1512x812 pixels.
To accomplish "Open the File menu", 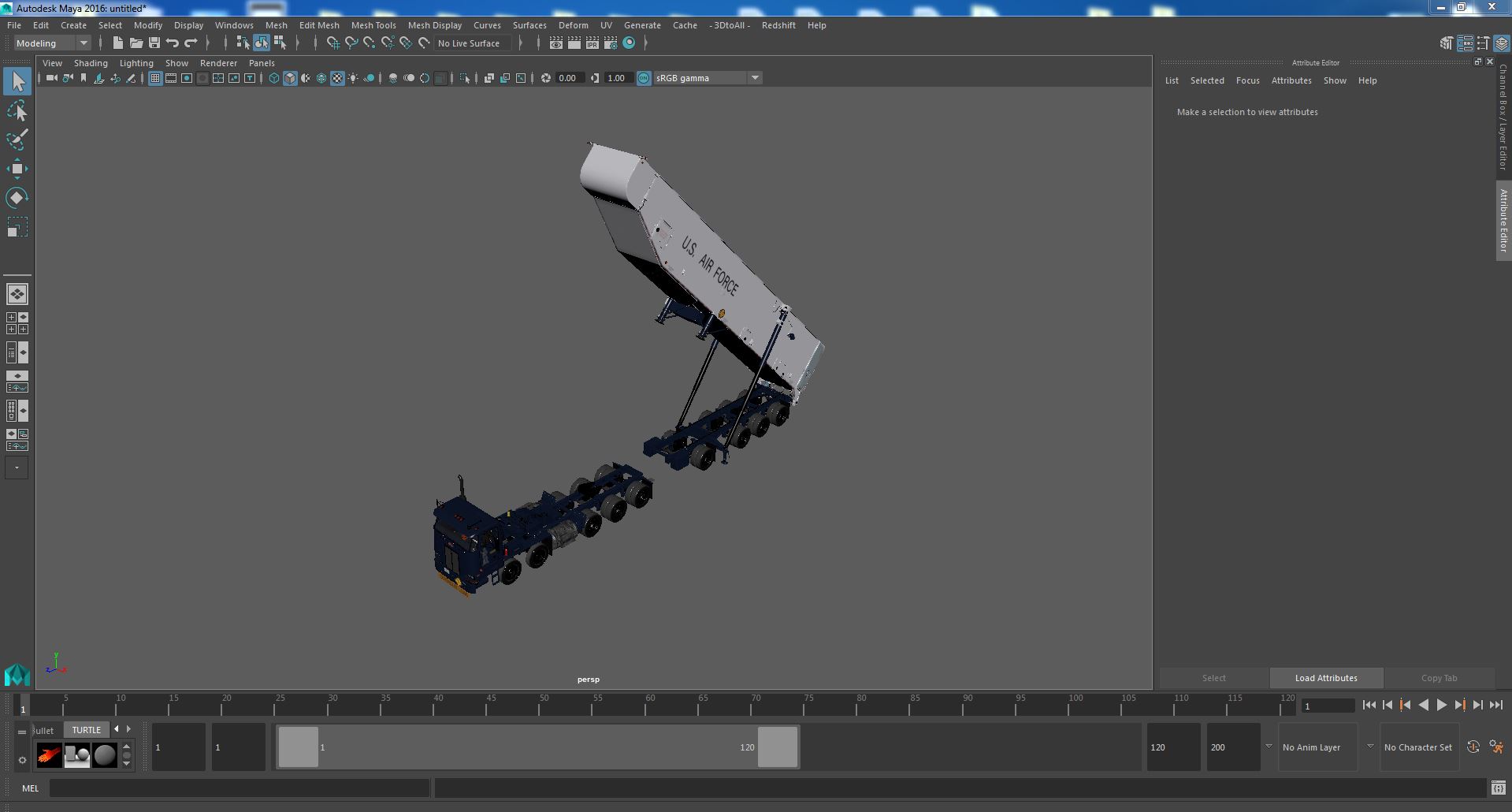I will [x=14, y=25].
